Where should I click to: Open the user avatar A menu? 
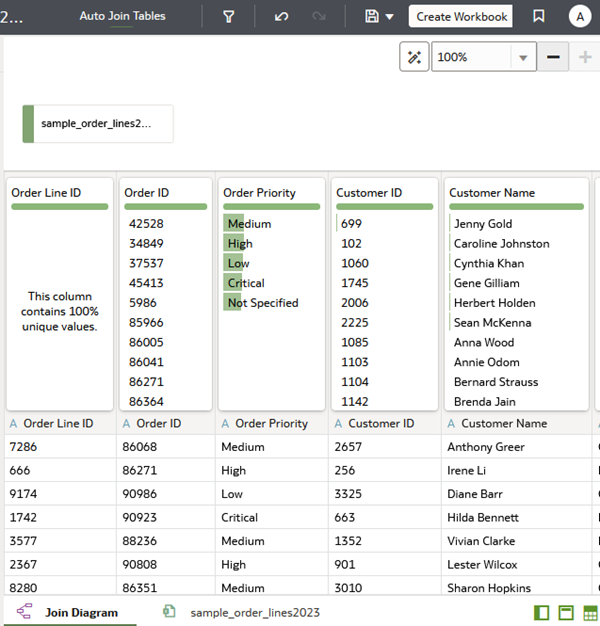tap(580, 17)
